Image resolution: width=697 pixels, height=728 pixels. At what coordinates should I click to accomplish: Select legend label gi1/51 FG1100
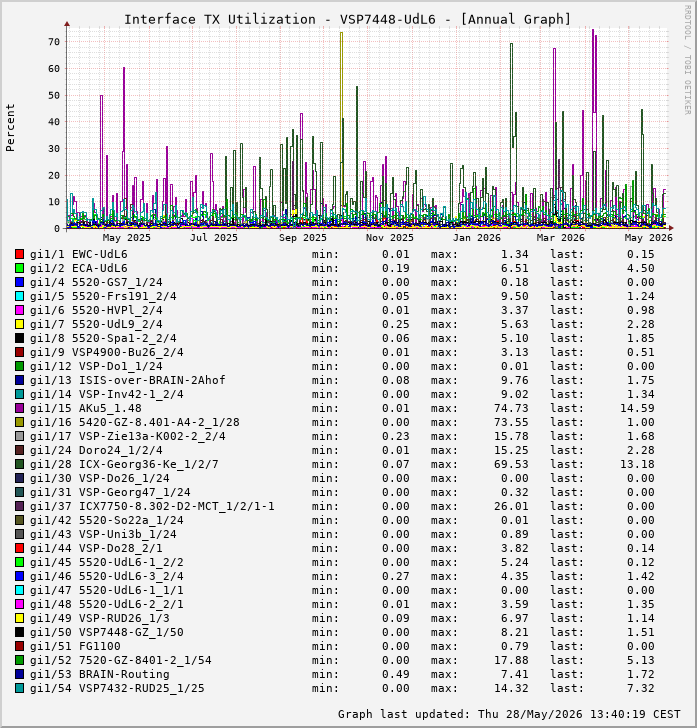point(75,646)
